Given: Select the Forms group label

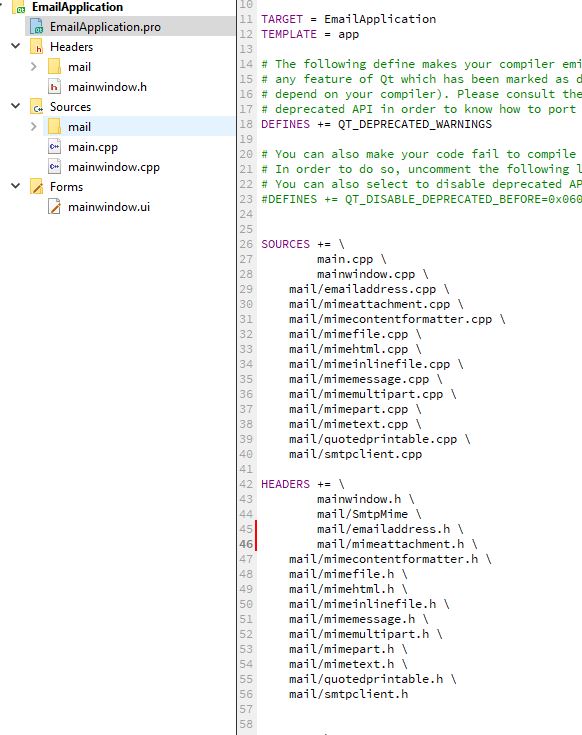Looking at the screenshot, I should tap(67, 187).
